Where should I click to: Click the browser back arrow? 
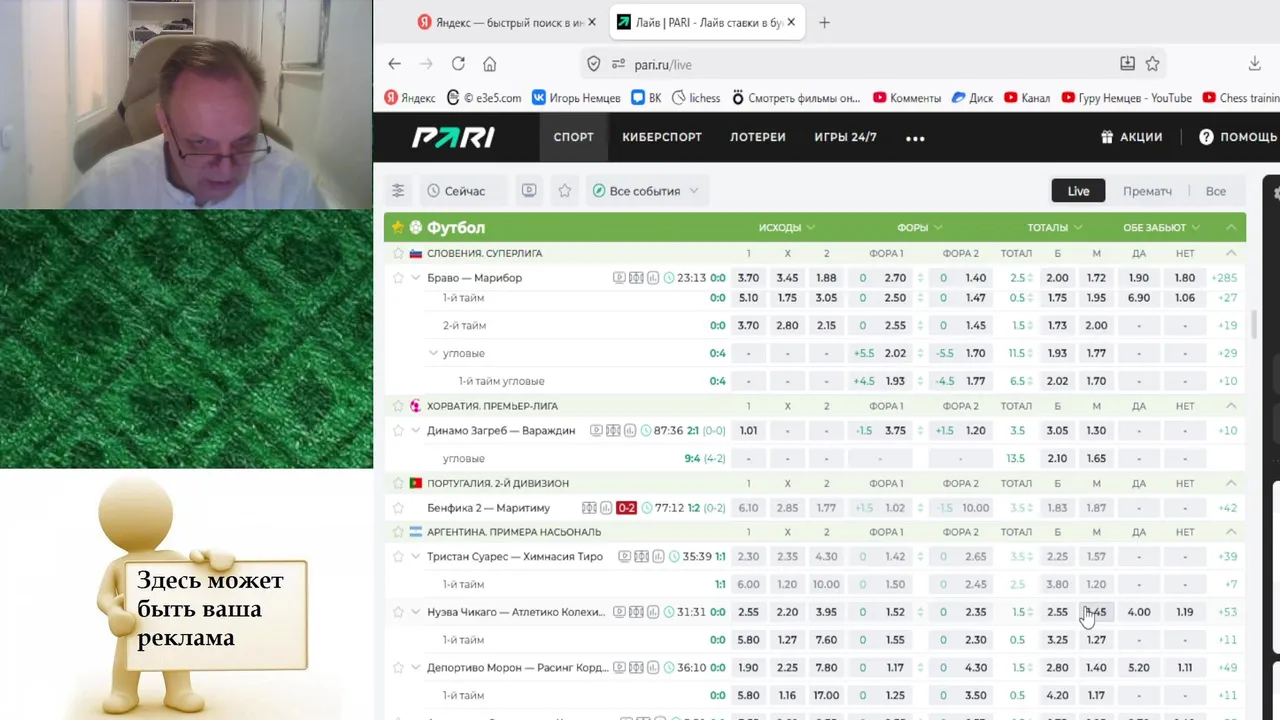394,64
